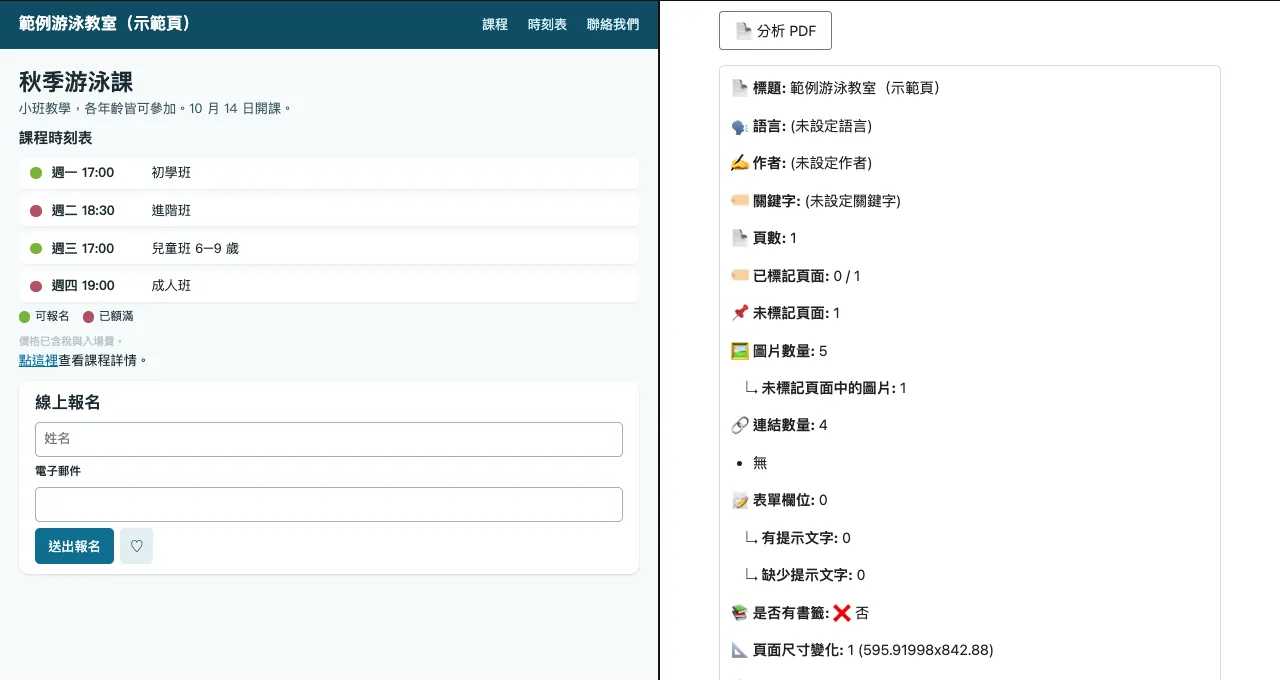Click the red dot for 週二 18:30

click(x=36, y=211)
